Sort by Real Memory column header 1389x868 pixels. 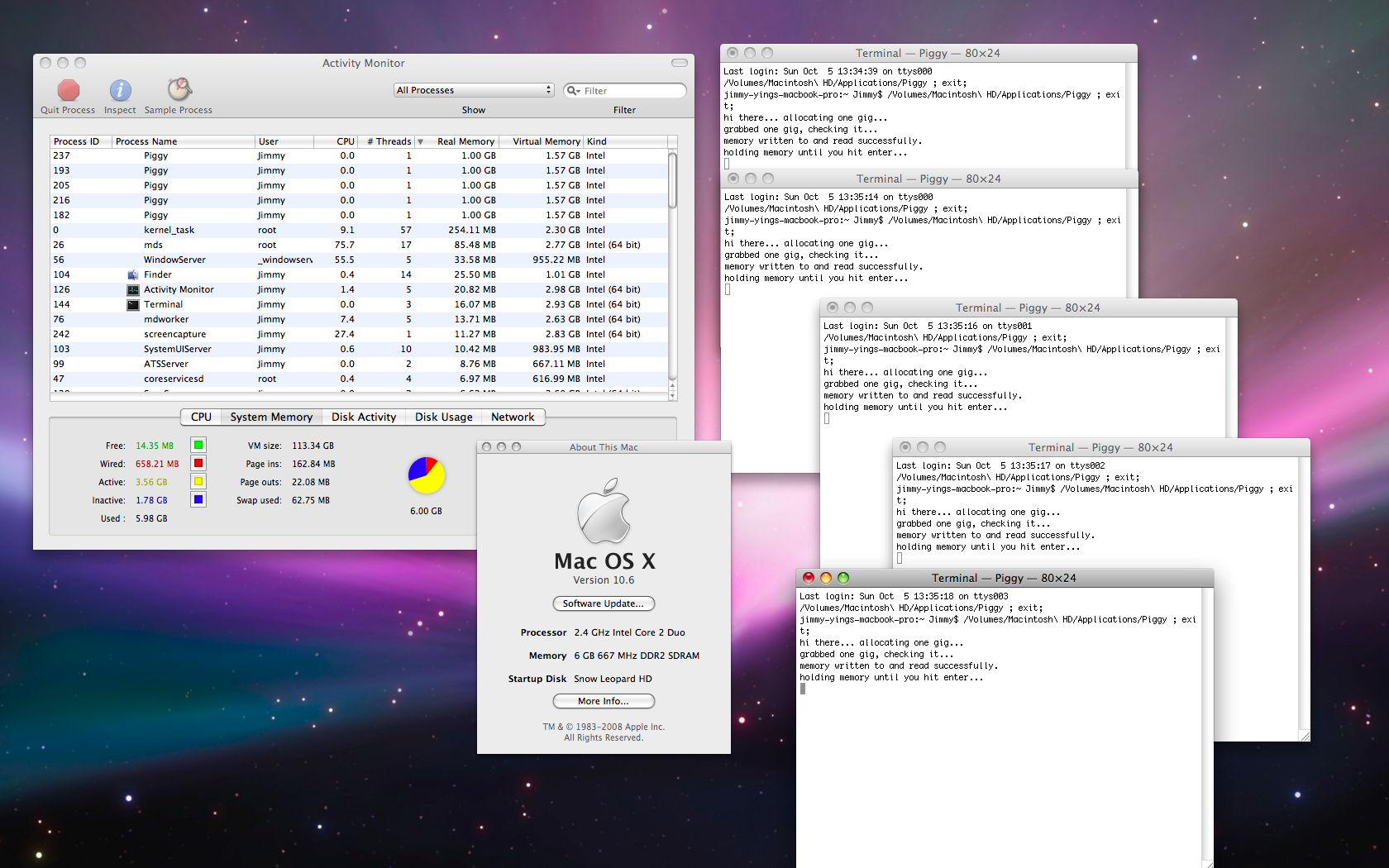click(464, 141)
